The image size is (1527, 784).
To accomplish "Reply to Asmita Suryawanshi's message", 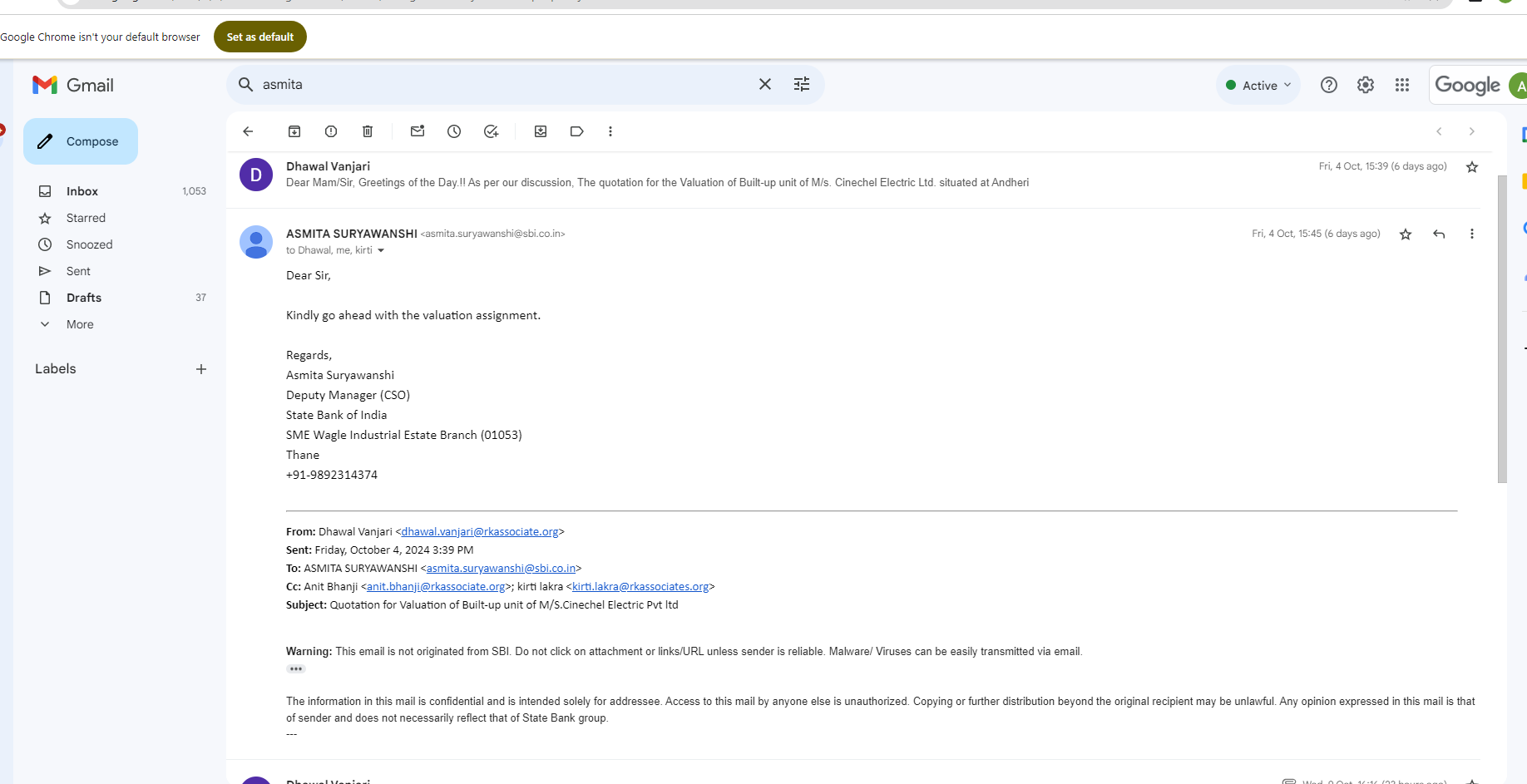I will coord(1439,234).
